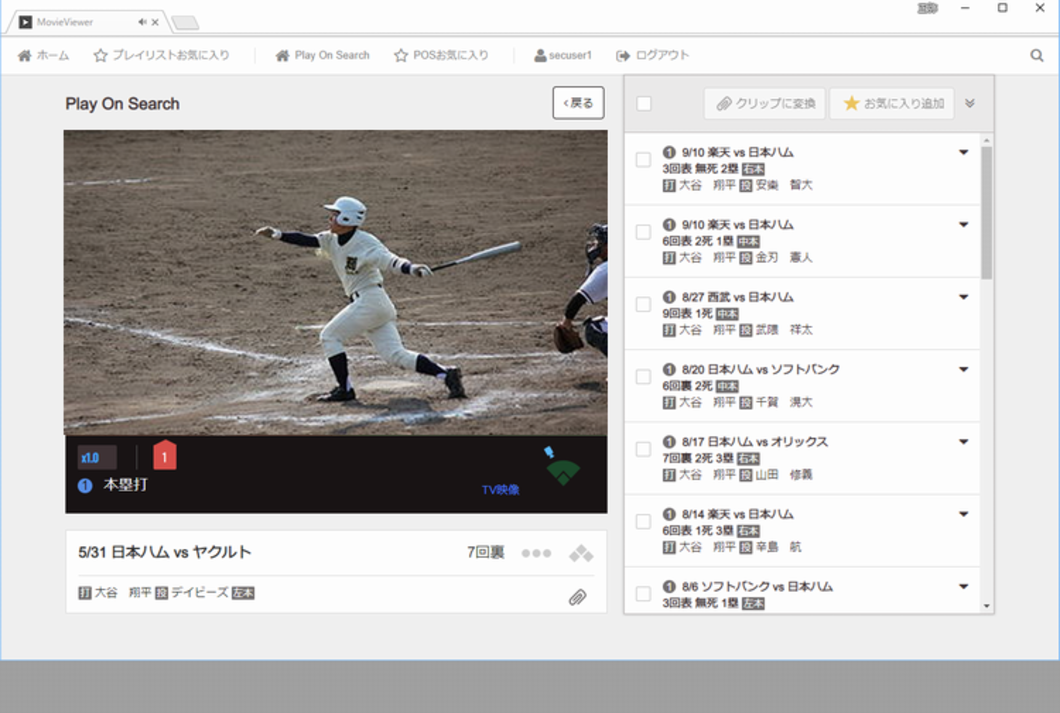Viewport: 1060px width, 713px height.
Task: Click the お気に入り追加 button
Action: click(891, 103)
